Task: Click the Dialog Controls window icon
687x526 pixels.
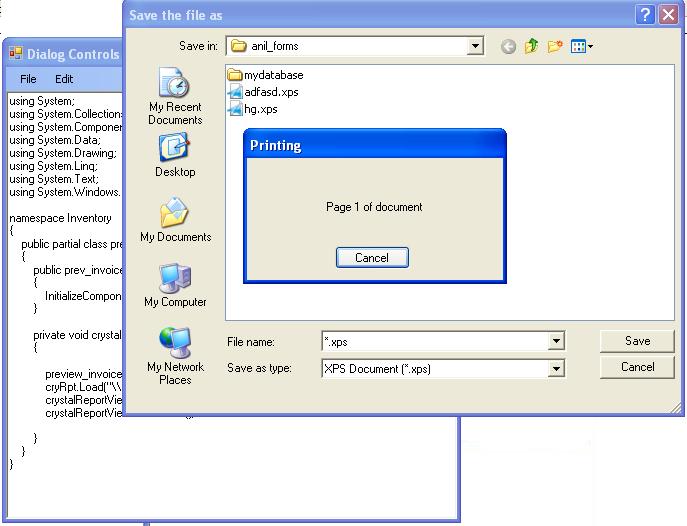Action: [16, 53]
